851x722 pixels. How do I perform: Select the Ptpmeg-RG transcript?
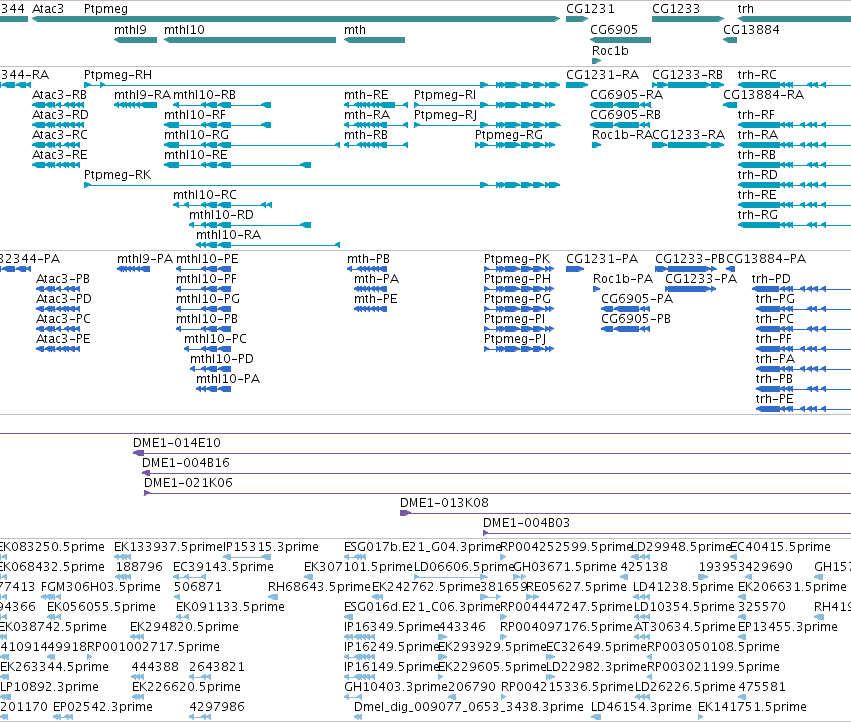(x=515, y=145)
